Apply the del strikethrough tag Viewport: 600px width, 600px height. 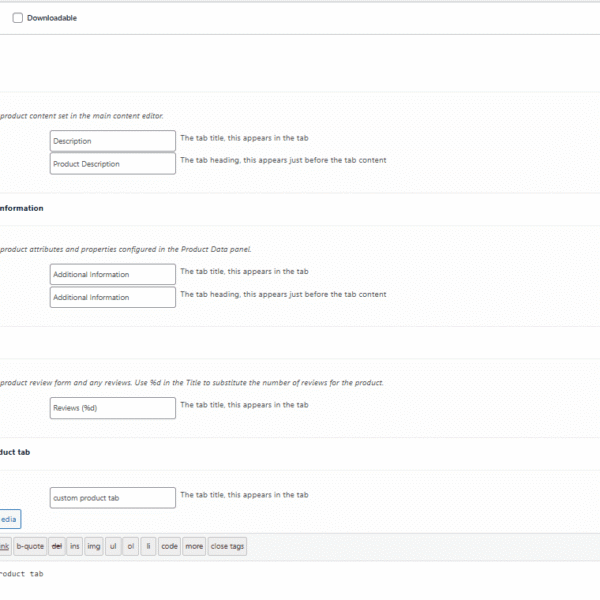[x=56, y=546]
